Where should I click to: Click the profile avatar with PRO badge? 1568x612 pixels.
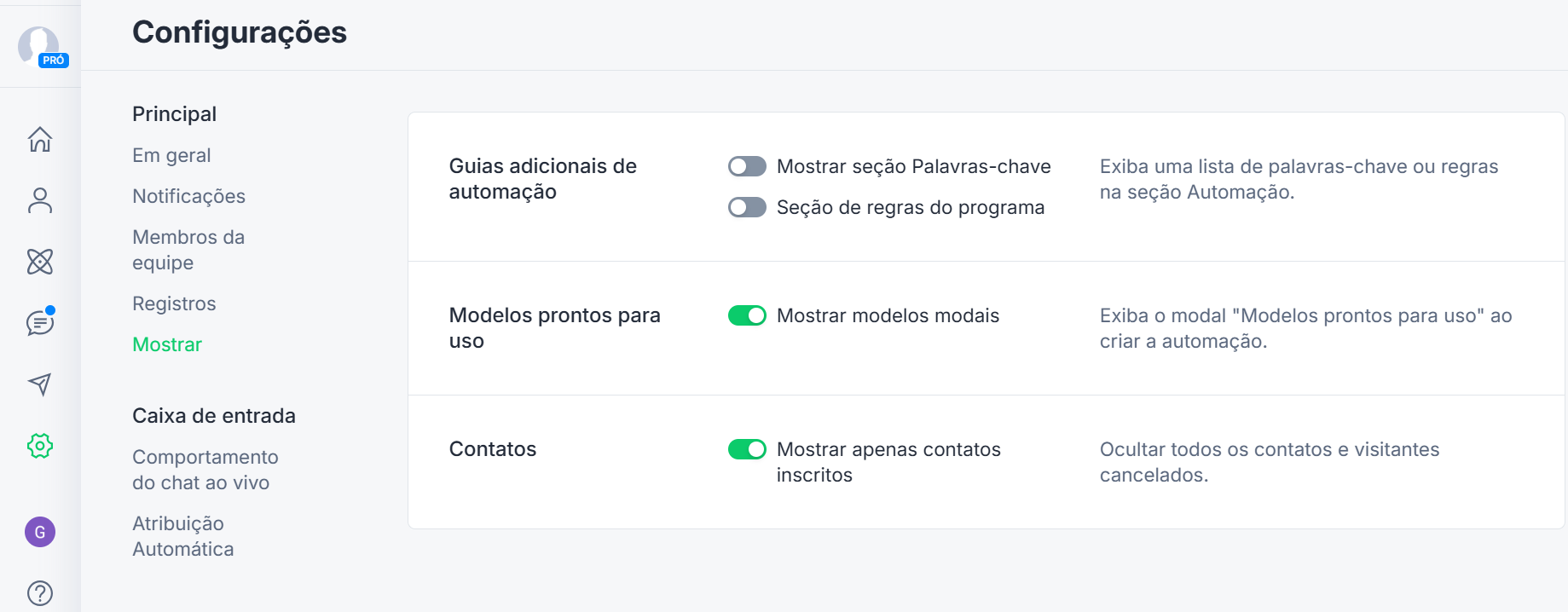41,46
